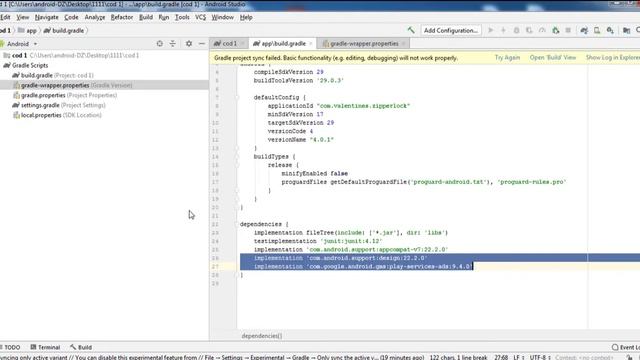640x360 pixels.
Task: Open the Window menu
Action: [x=222, y=17]
